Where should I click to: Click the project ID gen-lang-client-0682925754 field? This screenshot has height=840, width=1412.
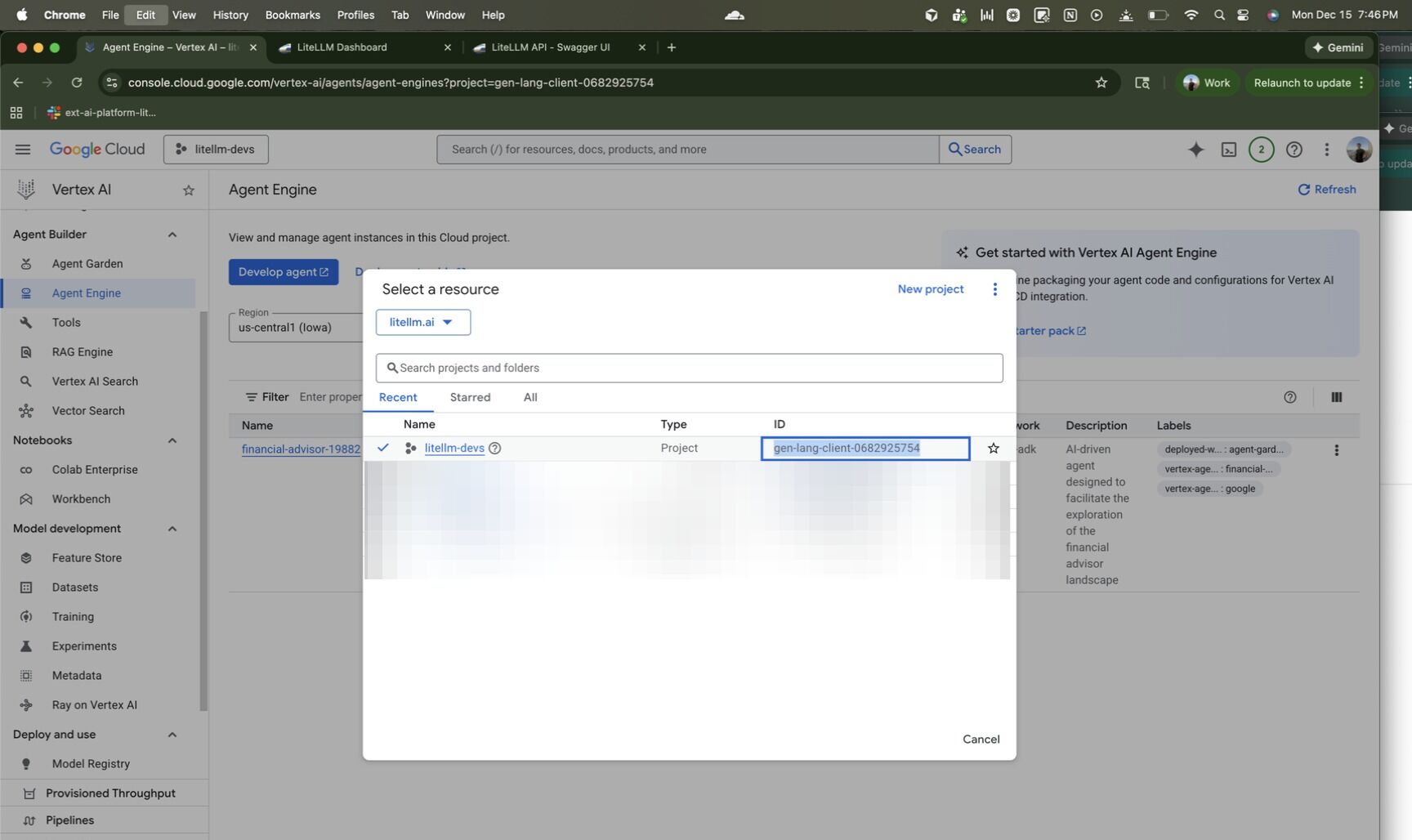pyautogui.click(x=865, y=449)
